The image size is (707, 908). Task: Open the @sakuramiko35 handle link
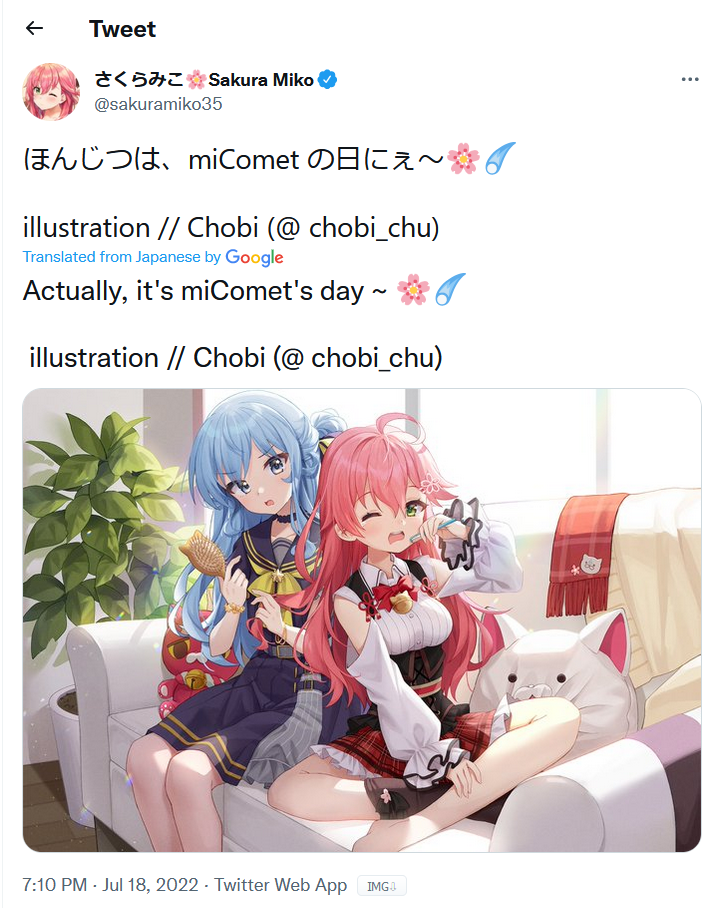coord(158,104)
